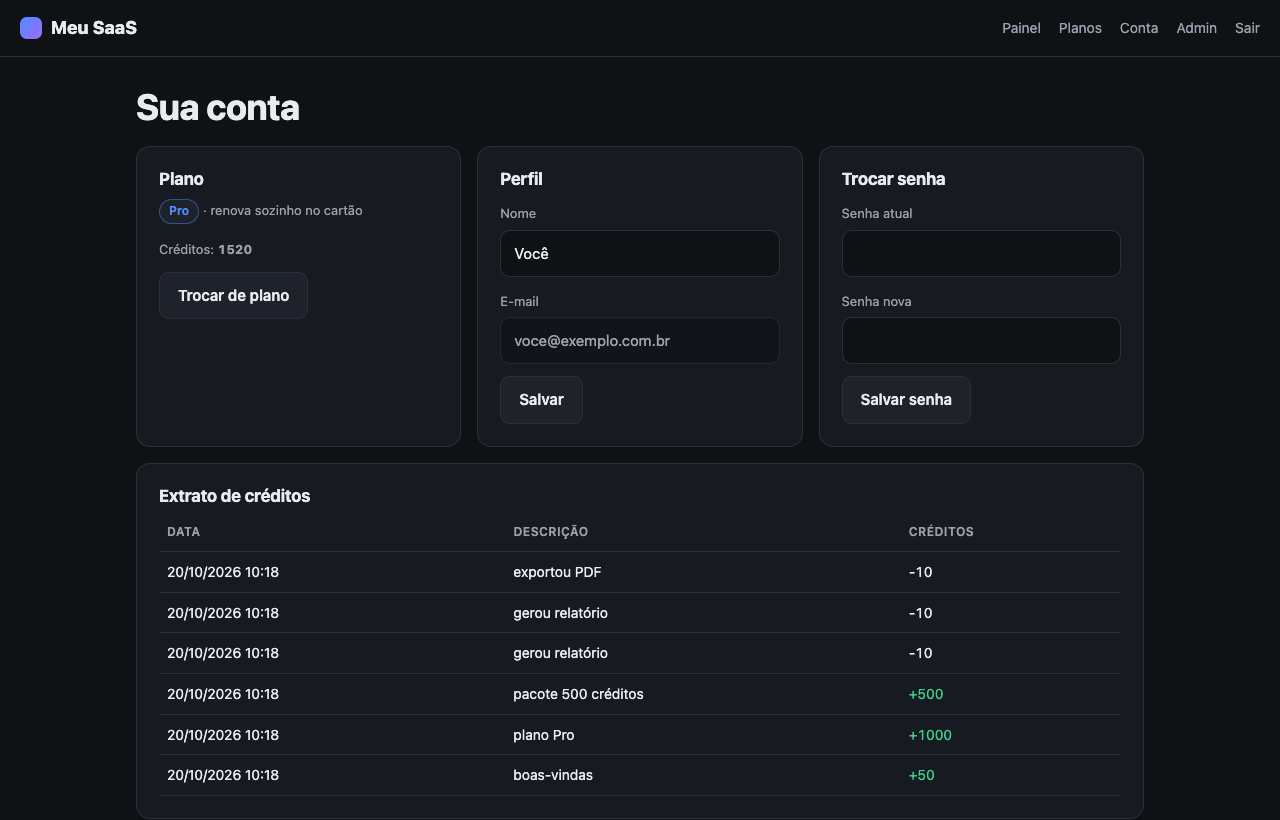The height and width of the screenshot is (820, 1280).
Task: Click the Salvar senha button
Action: [x=906, y=400]
